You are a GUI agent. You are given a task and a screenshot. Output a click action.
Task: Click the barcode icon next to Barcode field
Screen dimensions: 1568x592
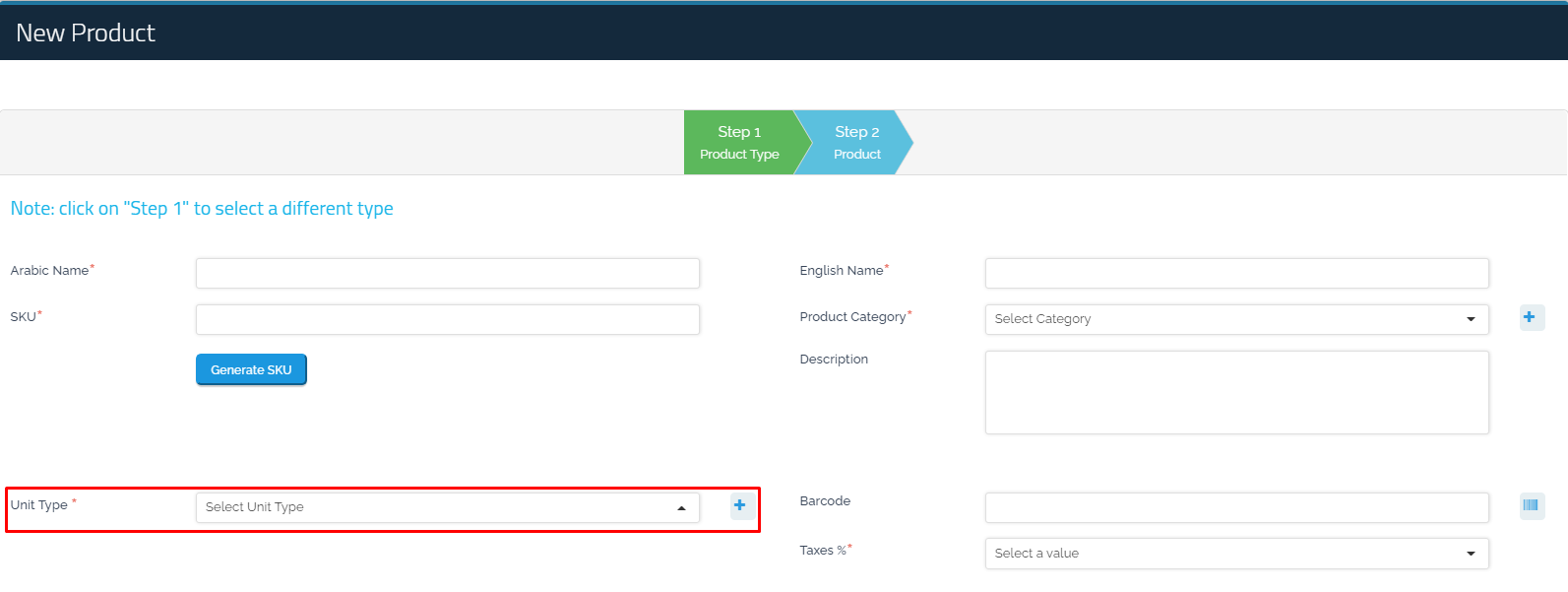[x=1531, y=505]
